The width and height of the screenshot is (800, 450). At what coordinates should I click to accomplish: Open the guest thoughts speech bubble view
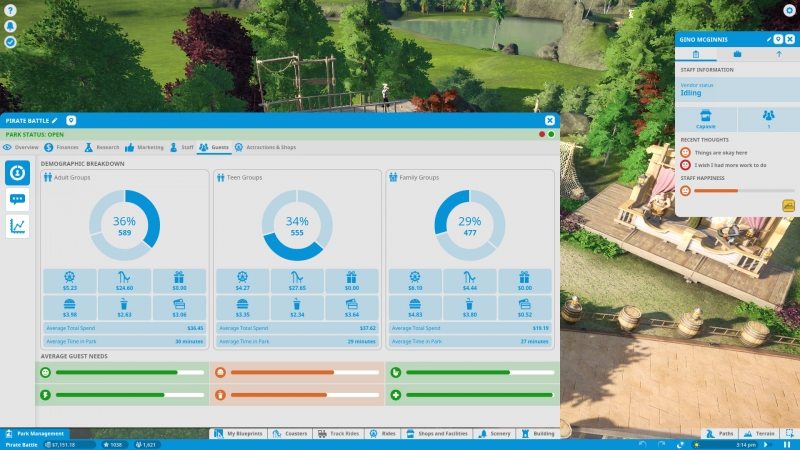[x=17, y=199]
